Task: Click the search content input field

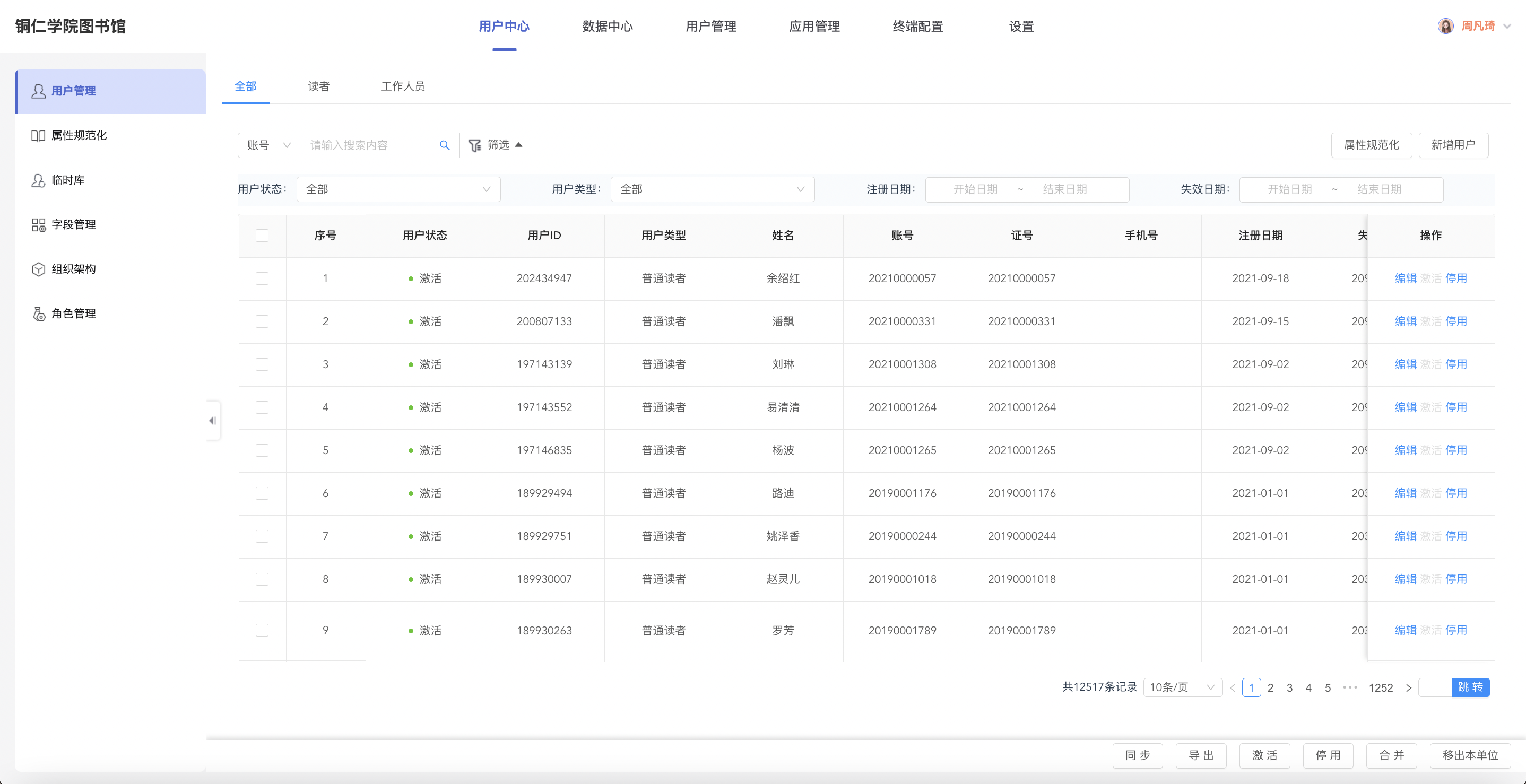Action: pyautogui.click(x=370, y=145)
